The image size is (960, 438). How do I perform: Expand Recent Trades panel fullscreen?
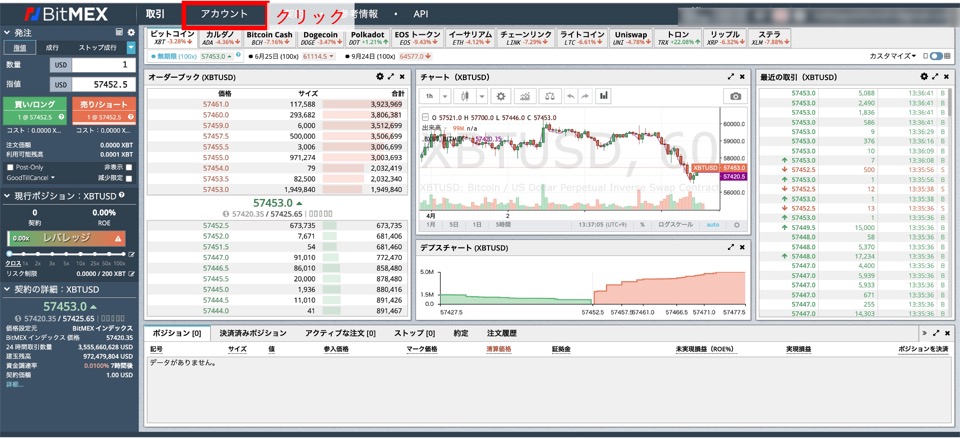point(935,77)
